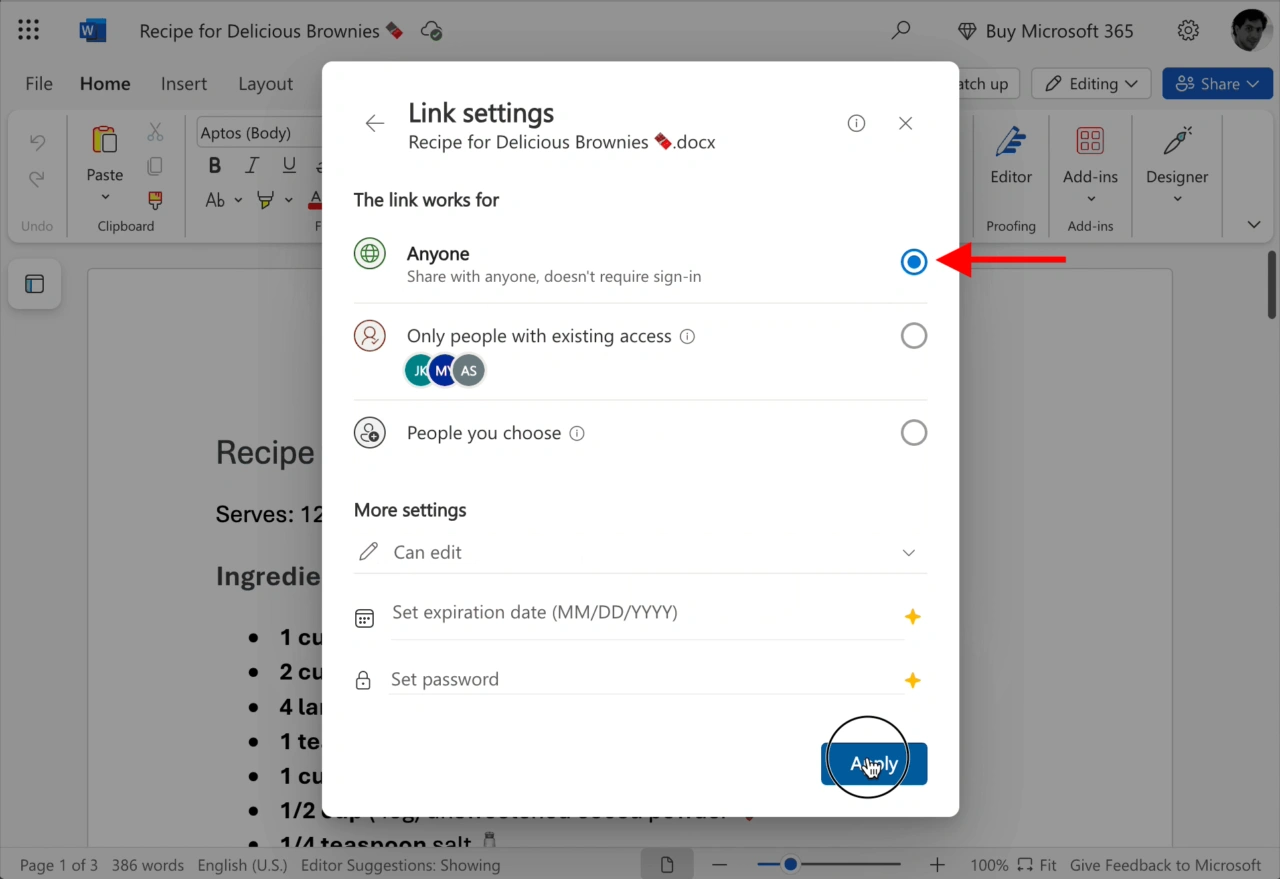Switch to the Insert tab
Viewport: 1280px width, 879px height.
(184, 84)
